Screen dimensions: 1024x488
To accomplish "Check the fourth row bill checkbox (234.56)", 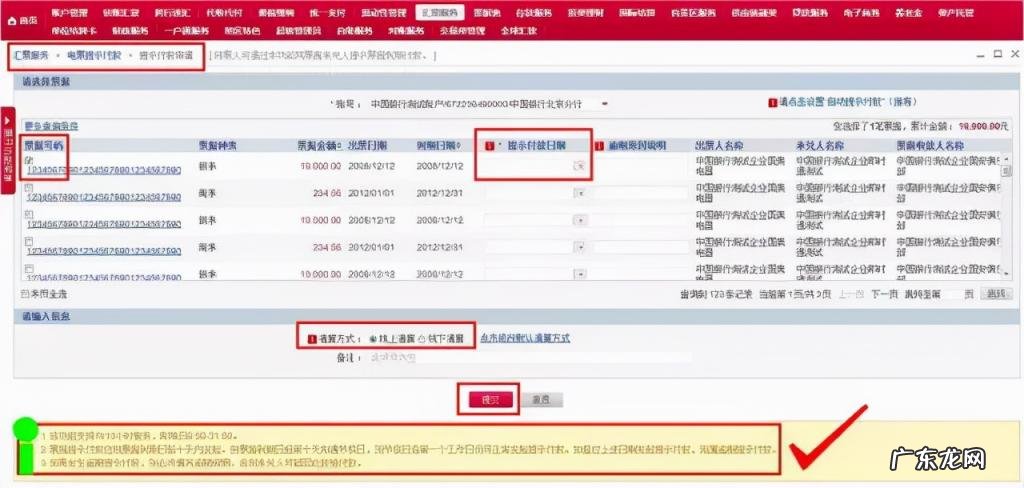I will [28, 242].
